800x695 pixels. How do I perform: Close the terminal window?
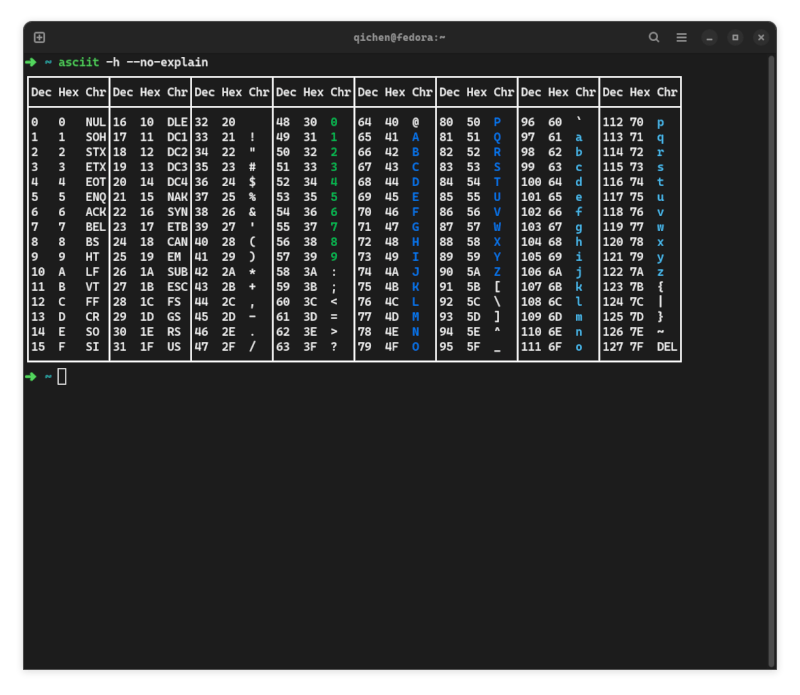(761, 37)
